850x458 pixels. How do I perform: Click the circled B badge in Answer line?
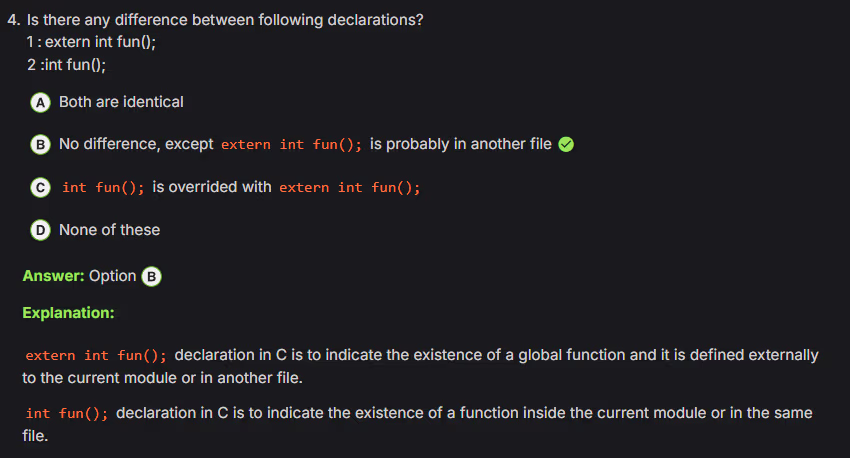[152, 276]
